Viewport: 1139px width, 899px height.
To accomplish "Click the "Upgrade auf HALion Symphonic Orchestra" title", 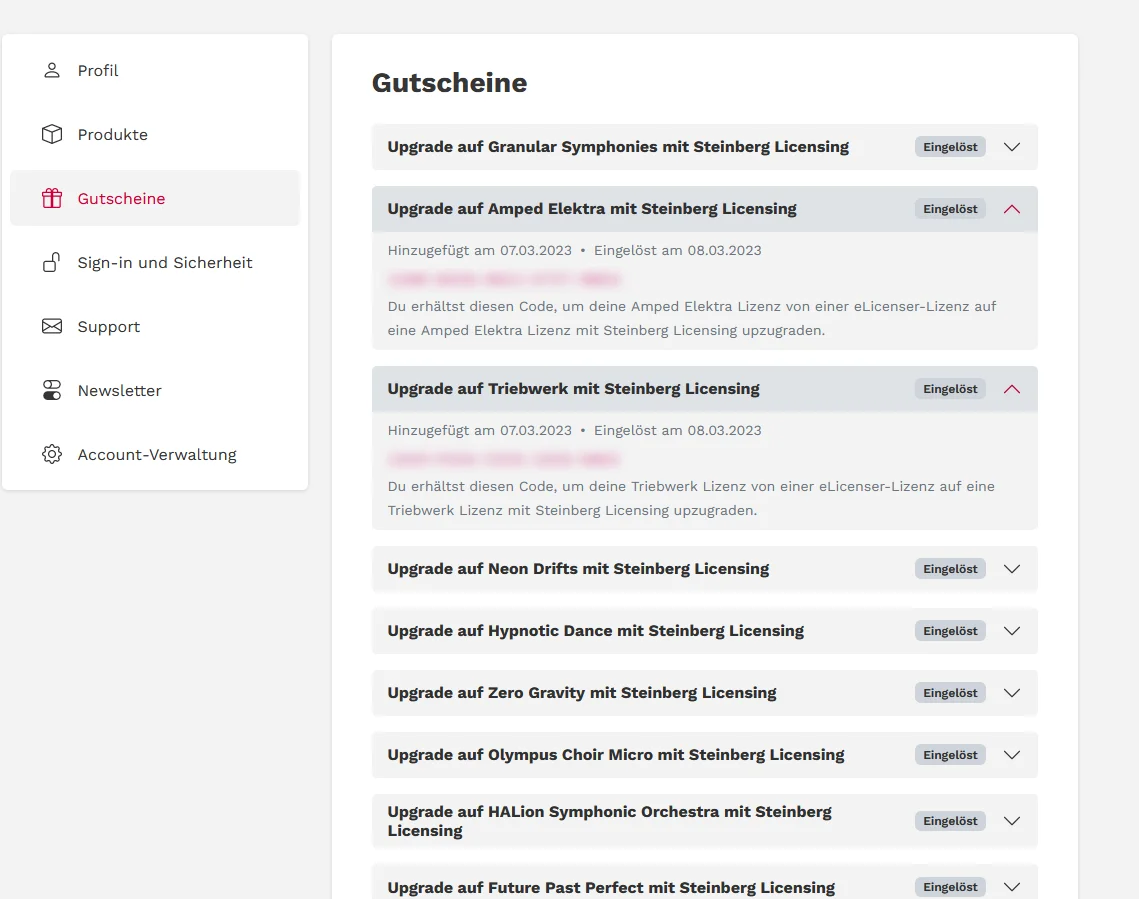I will click(x=609, y=821).
